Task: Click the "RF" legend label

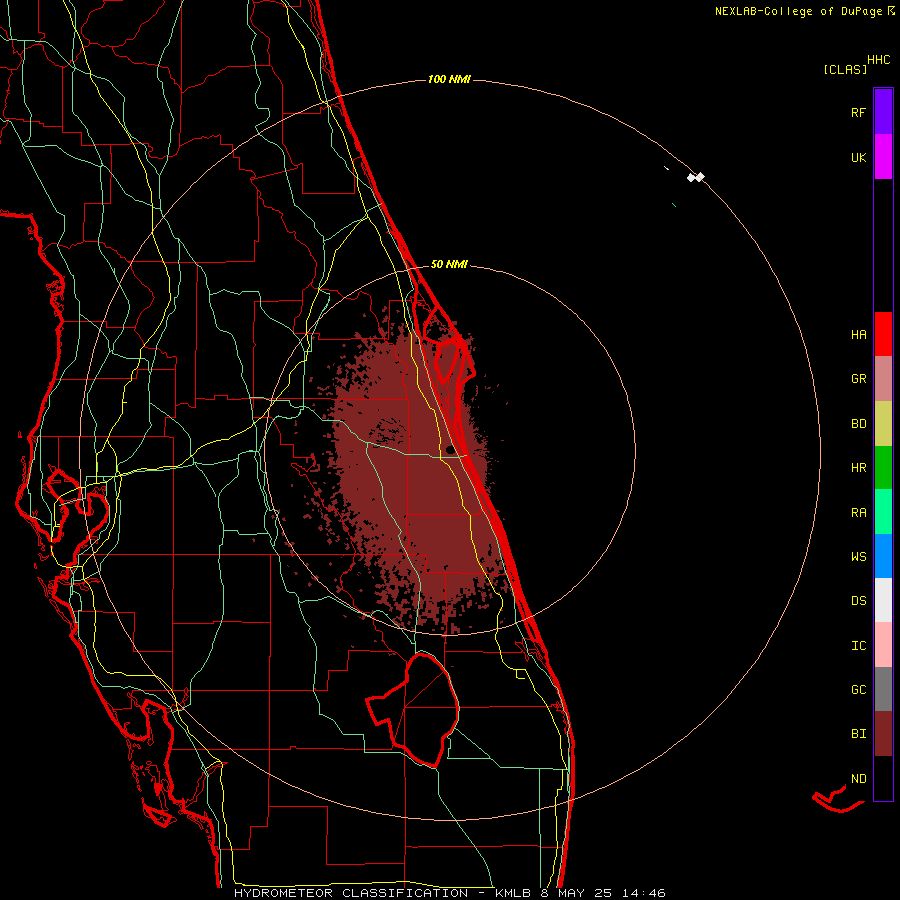Action: click(x=858, y=113)
